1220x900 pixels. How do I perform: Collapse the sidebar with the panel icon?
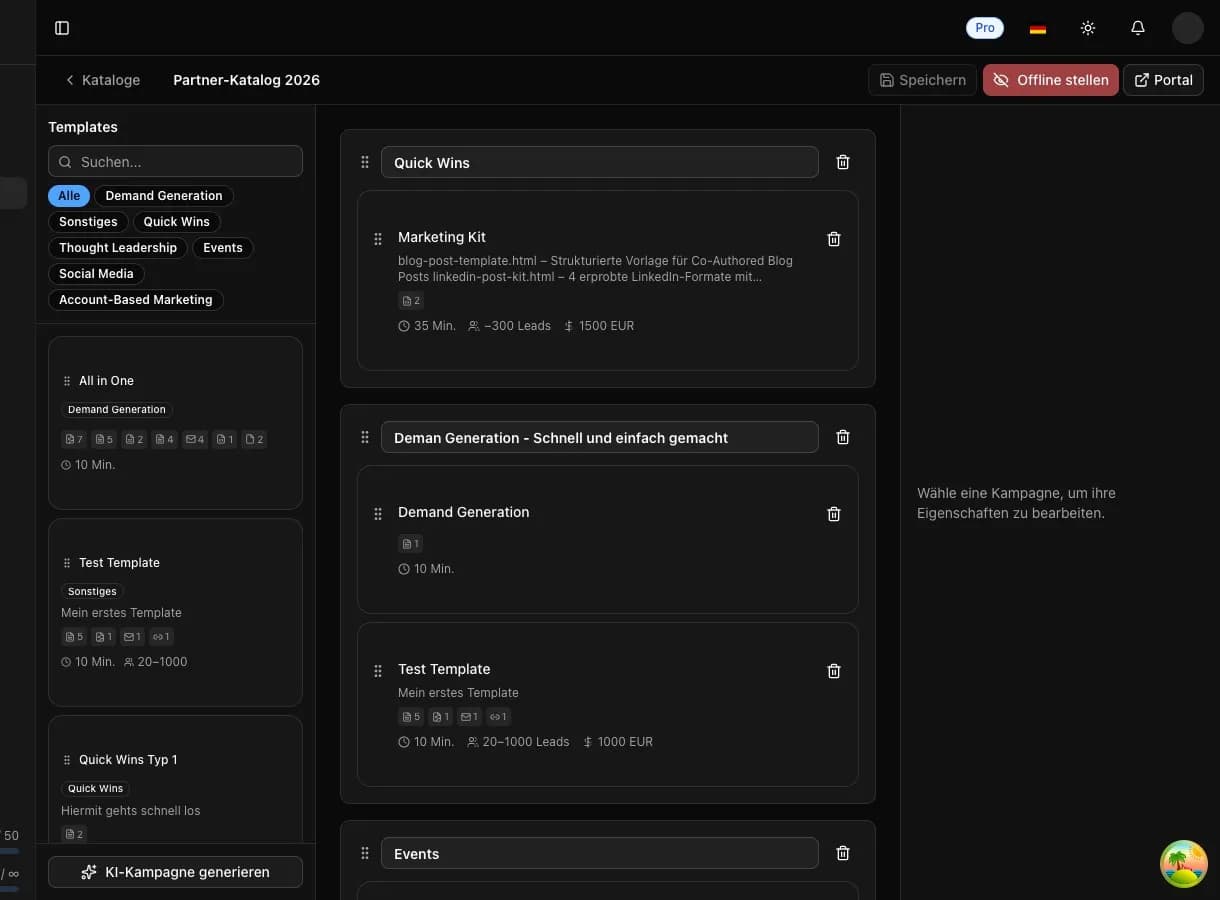click(x=62, y=27)
